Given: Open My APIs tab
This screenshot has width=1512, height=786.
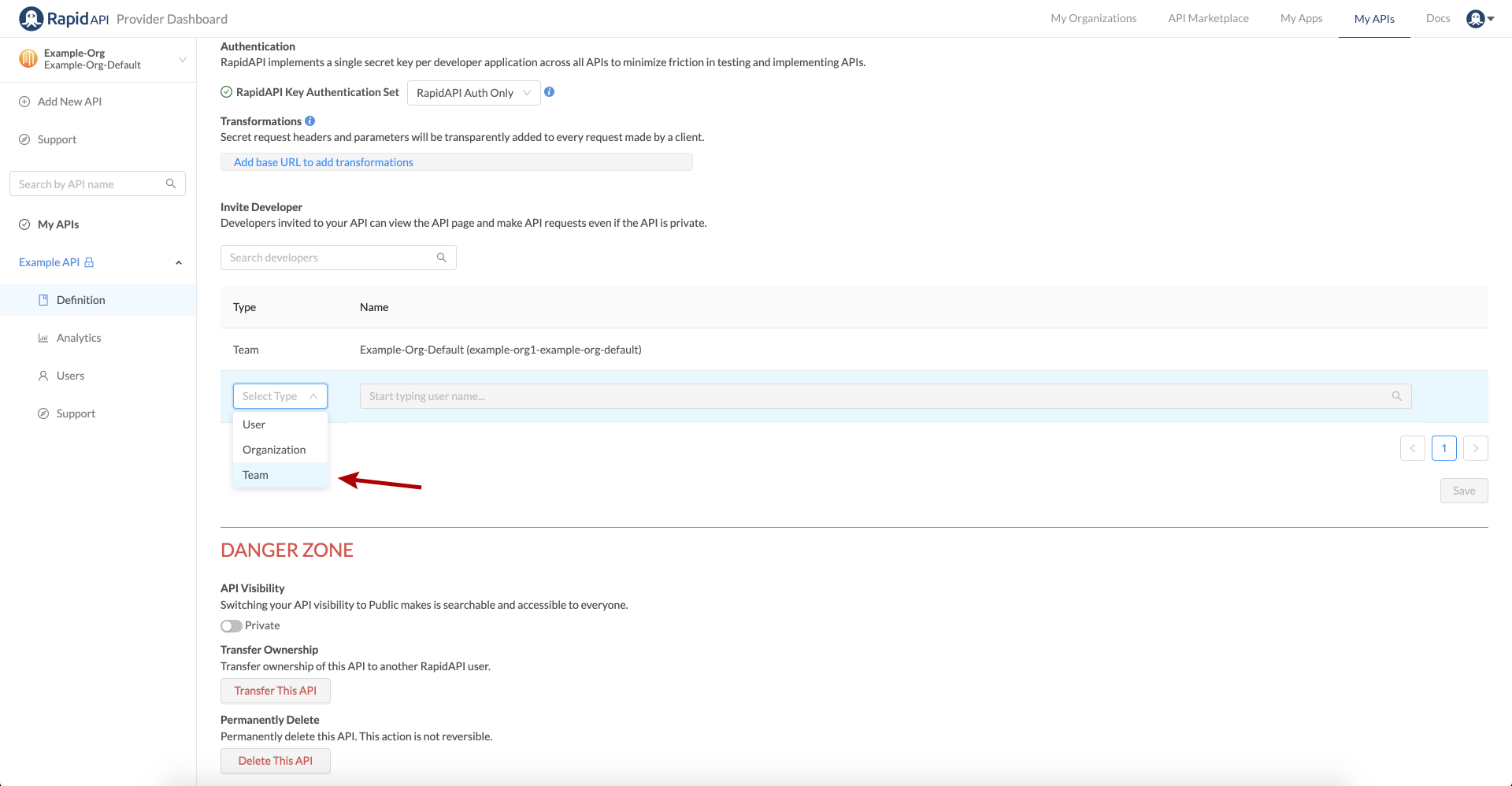Looking at the screenshot, I should pos(1374,19).
